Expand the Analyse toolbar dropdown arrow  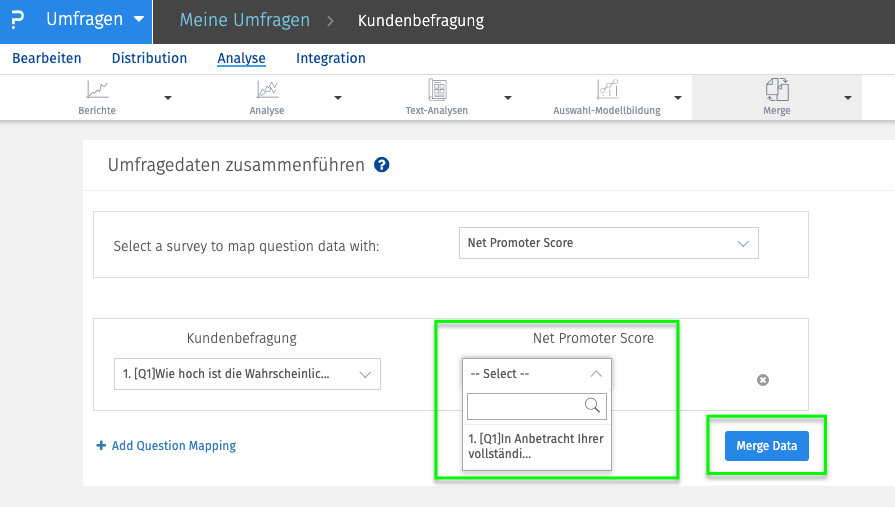tap(338, 98)
